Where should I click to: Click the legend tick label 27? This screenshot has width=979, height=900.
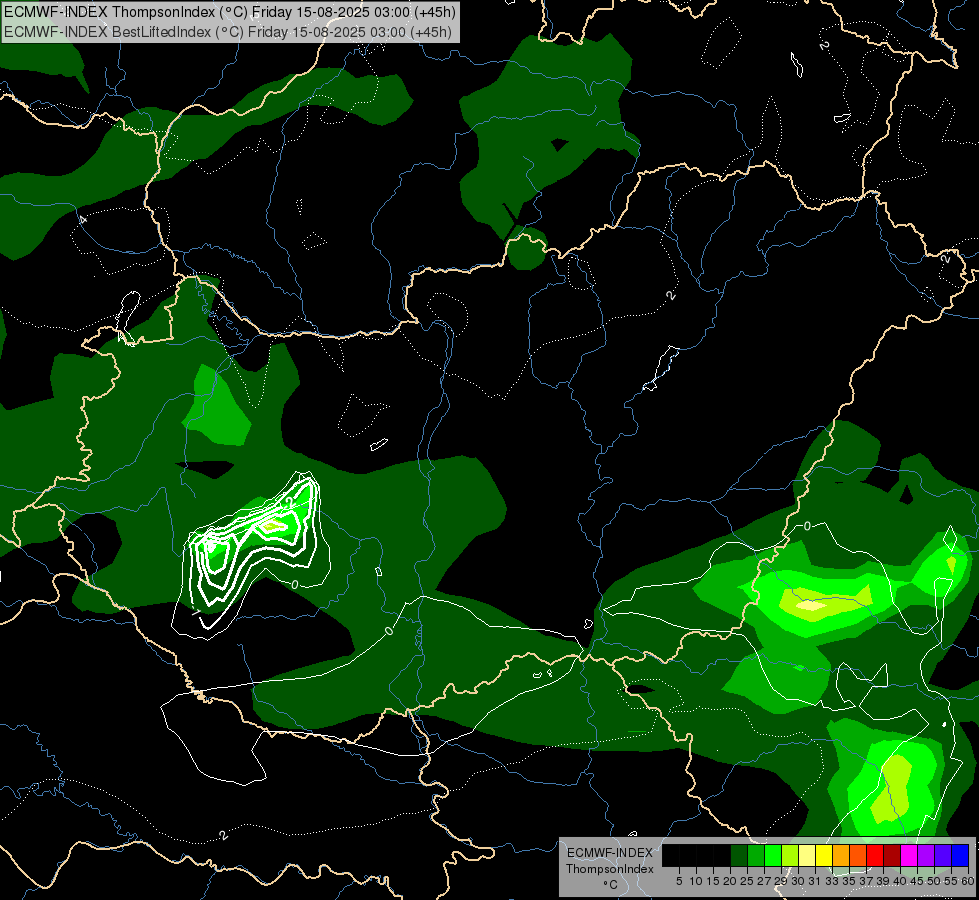tap(764, 881)
